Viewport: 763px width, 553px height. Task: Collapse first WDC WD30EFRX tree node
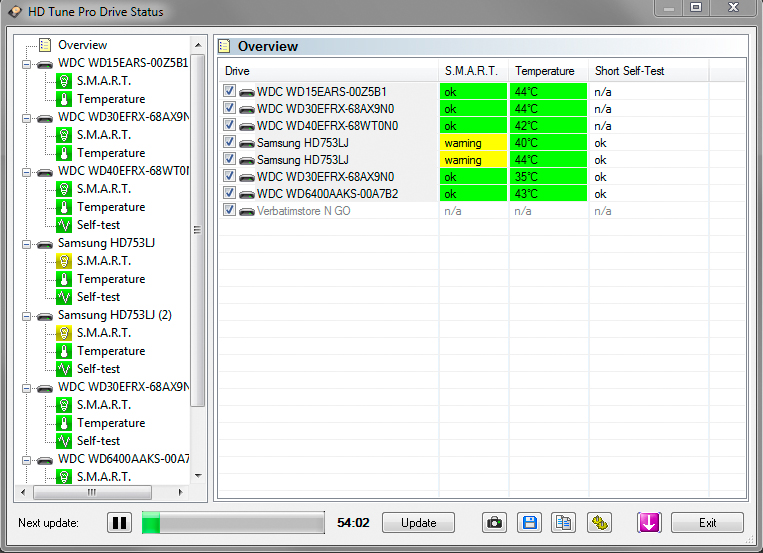[26, 118]
